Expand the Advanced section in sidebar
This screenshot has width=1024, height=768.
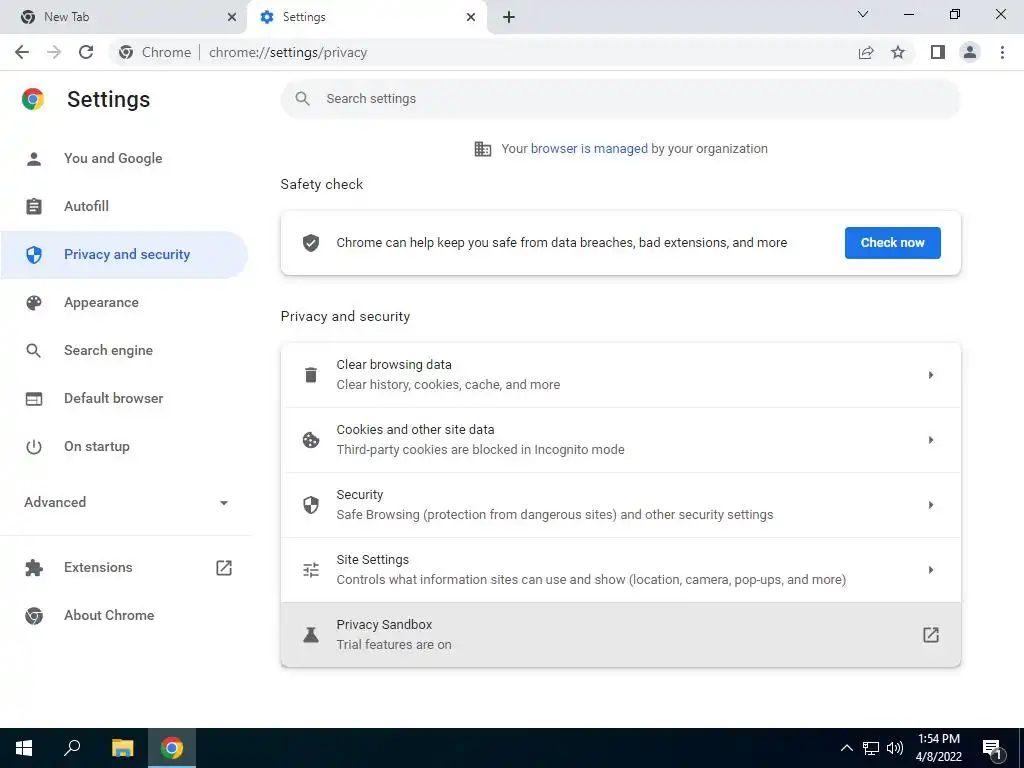pos(126,502)
